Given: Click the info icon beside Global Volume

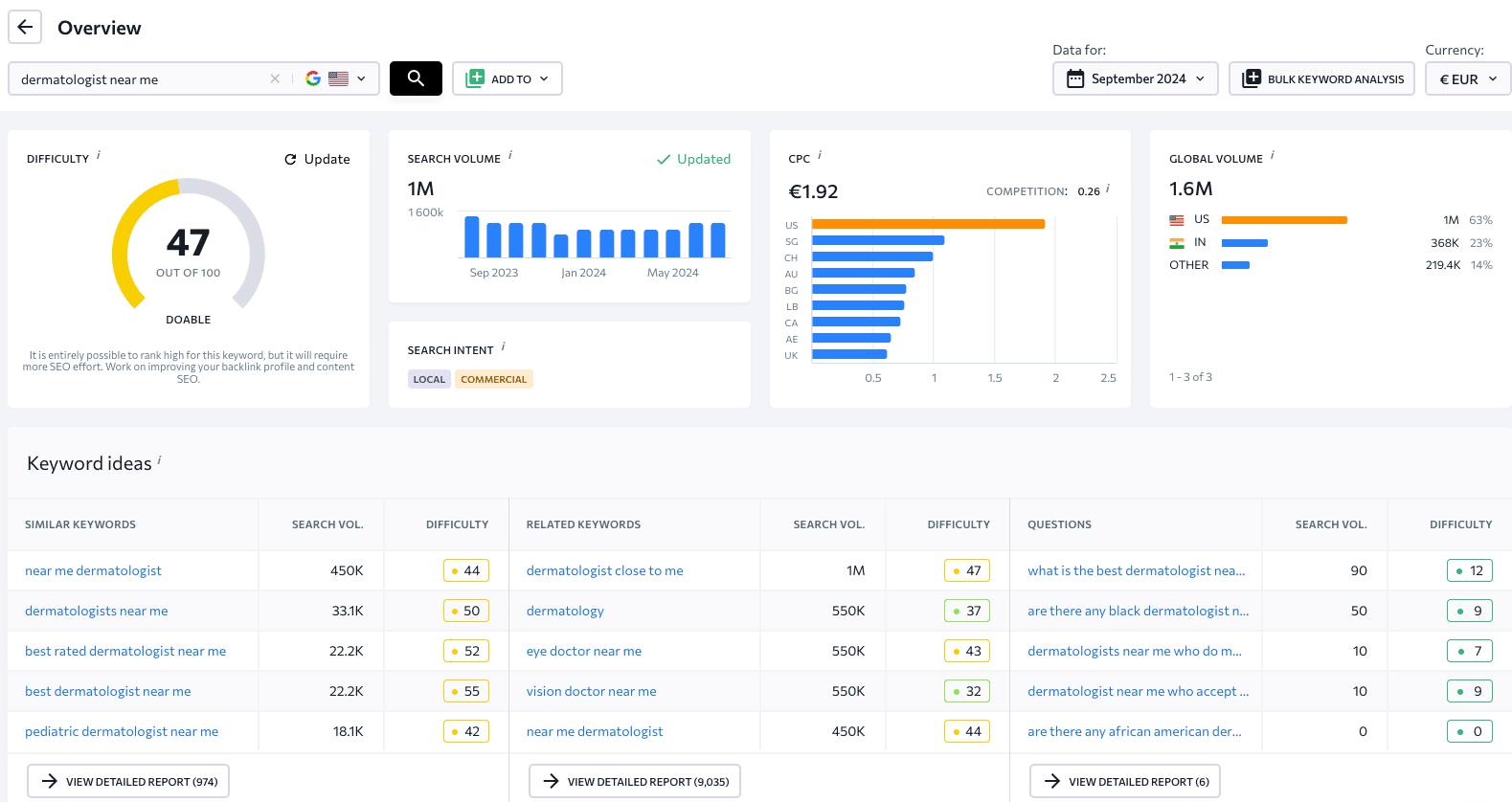Looking at the screenshot, I should tap(1273, 155).
